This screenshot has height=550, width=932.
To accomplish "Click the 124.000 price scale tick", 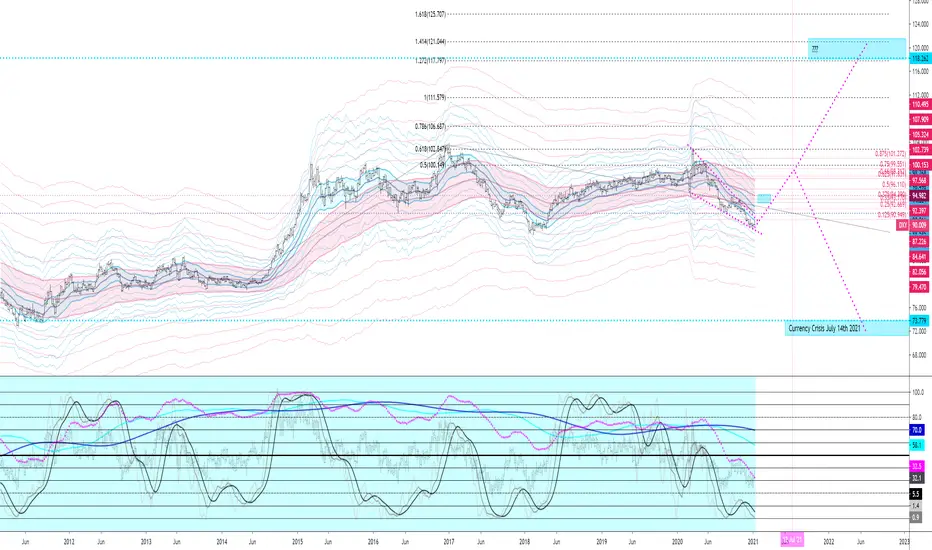I will pos(920,24).
